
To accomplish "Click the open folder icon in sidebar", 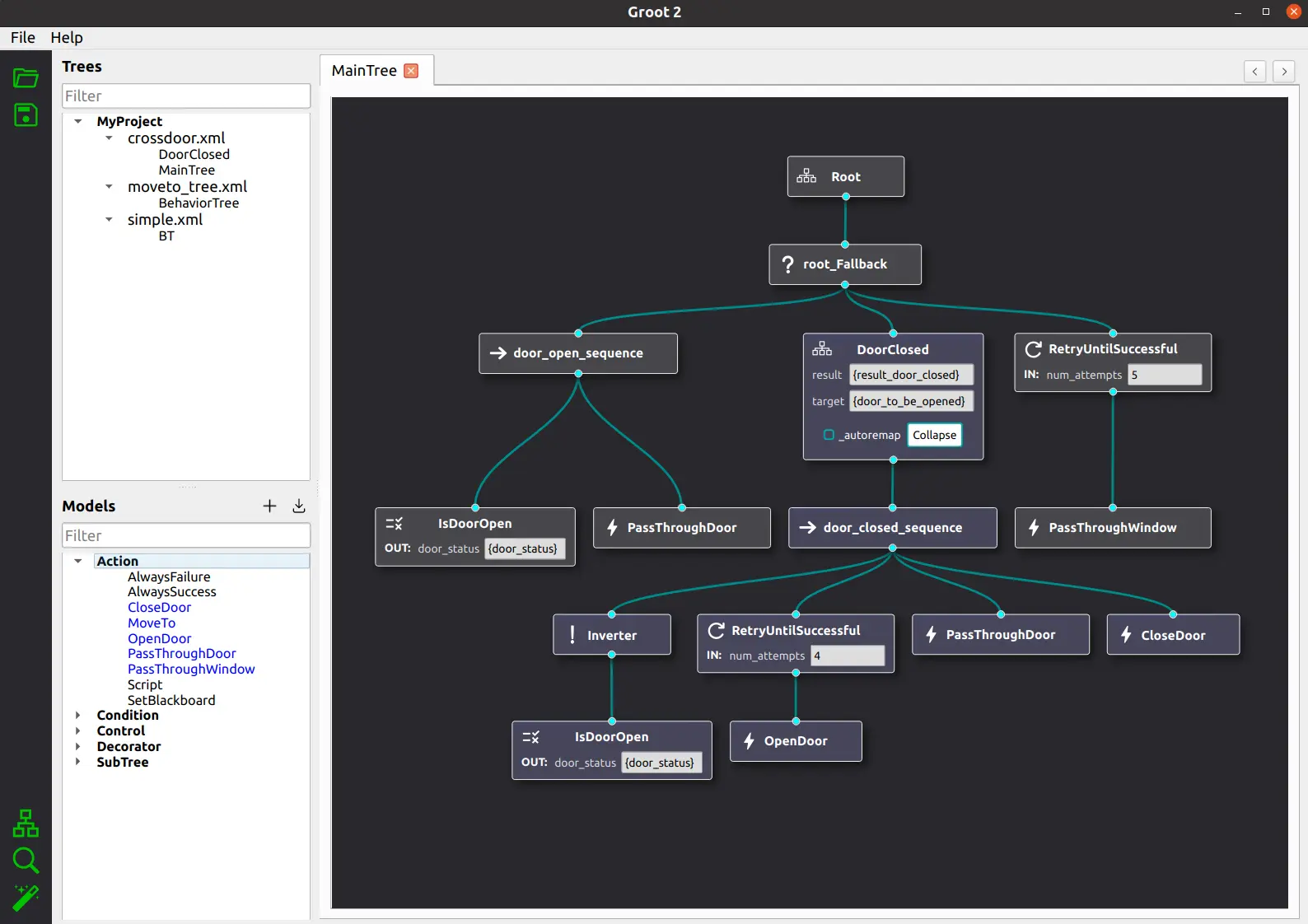I will pyautogui.click(x=26, y=78).
